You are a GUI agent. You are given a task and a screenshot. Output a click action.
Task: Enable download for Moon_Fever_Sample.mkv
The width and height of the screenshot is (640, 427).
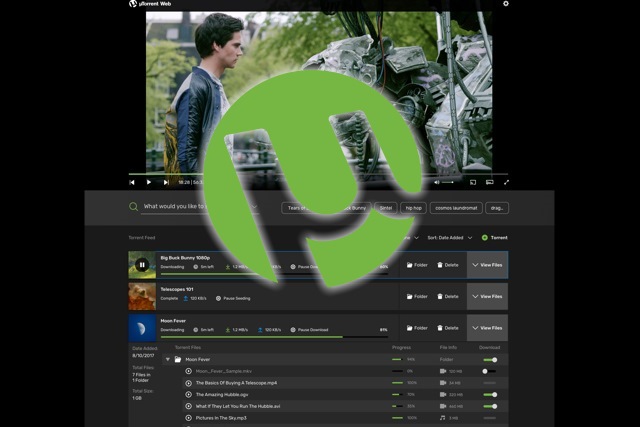pos(489,371)
